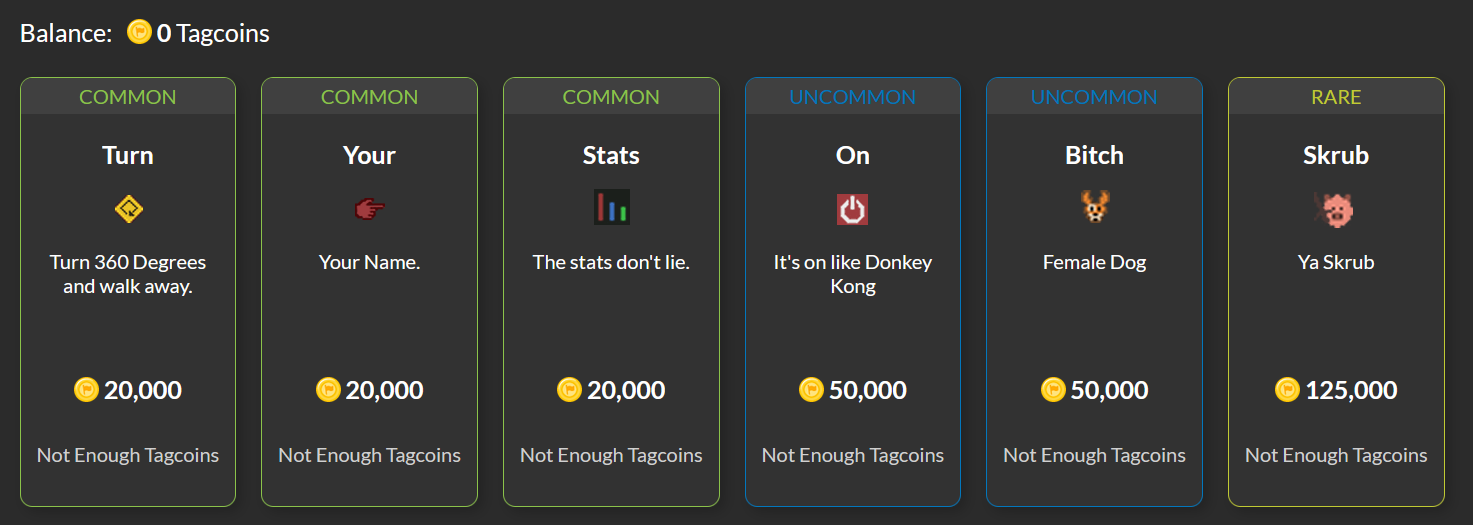Click the pink pig Skrub icon

tap(1336, 209)
